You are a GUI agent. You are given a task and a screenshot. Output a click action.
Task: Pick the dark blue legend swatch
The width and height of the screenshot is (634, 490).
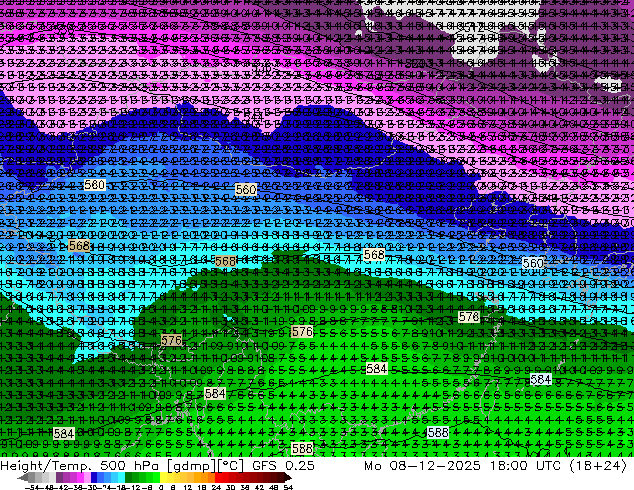point(94,477)
